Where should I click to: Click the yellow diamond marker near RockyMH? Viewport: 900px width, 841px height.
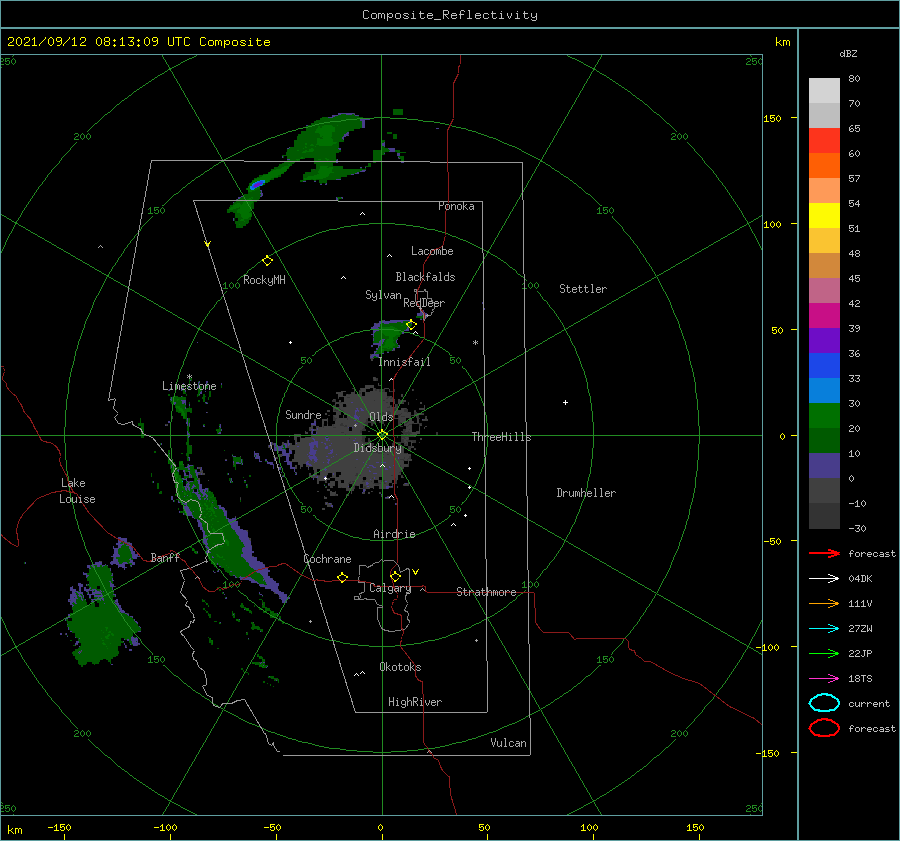(267, 261)
